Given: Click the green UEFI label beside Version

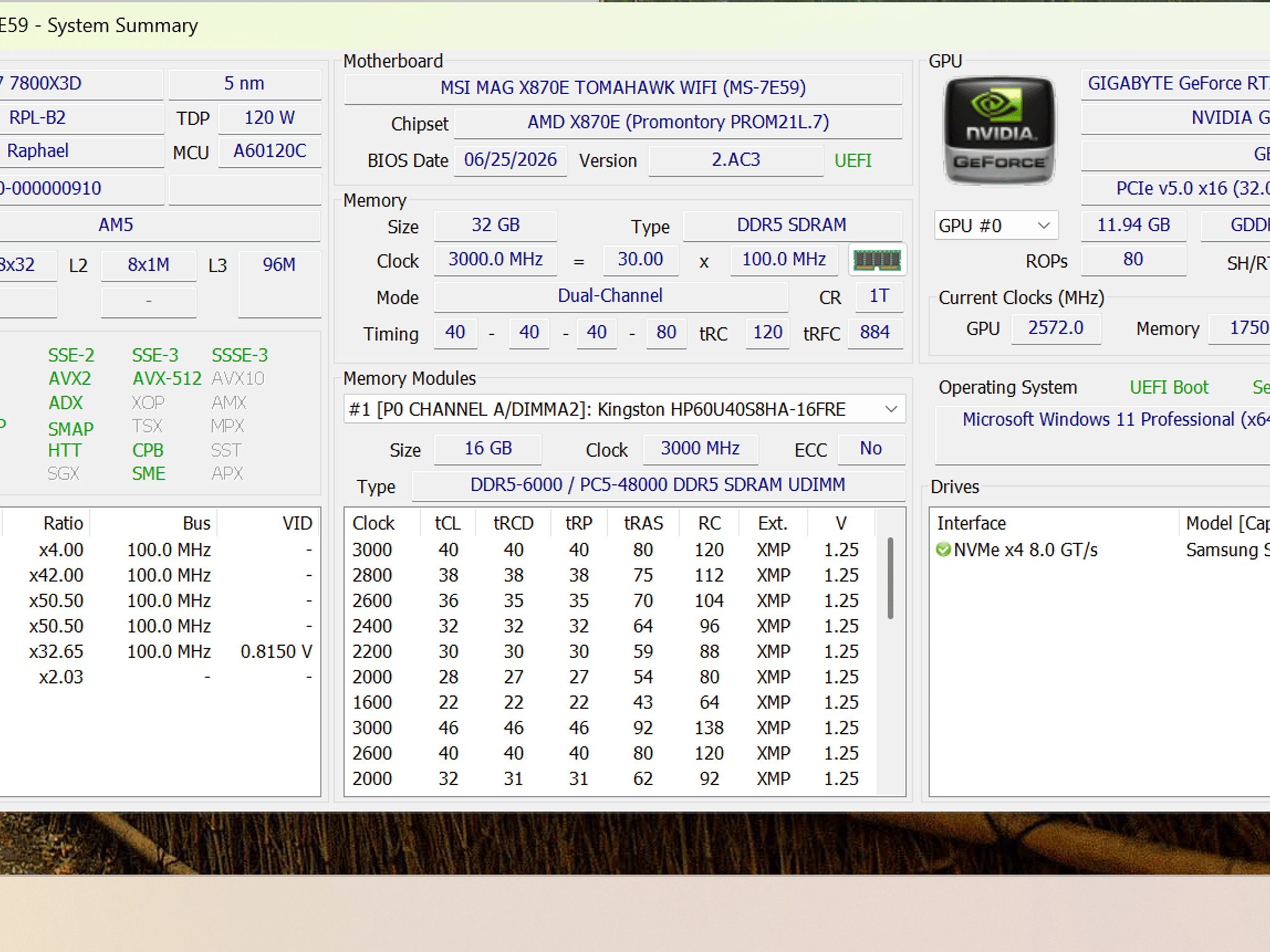Looking at the screenshot, I should click(x=853, y=161).
